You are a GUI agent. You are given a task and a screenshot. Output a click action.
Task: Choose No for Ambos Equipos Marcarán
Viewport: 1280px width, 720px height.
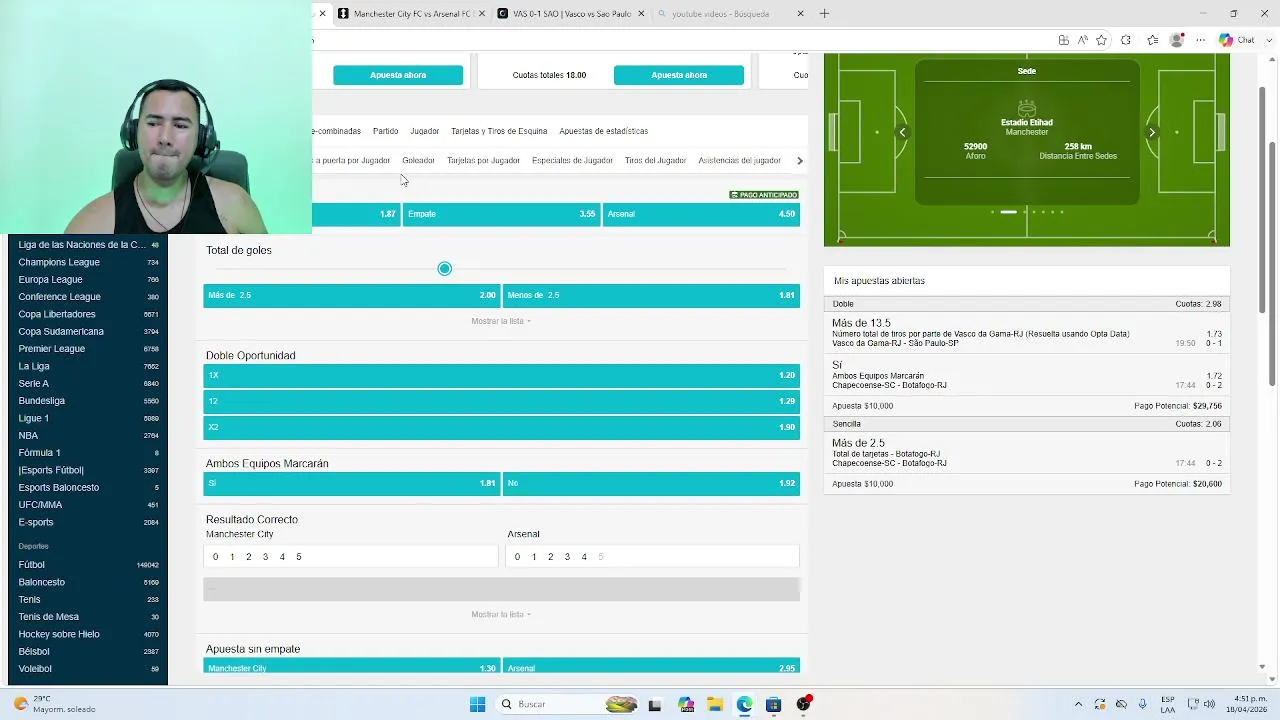[651, 483]
